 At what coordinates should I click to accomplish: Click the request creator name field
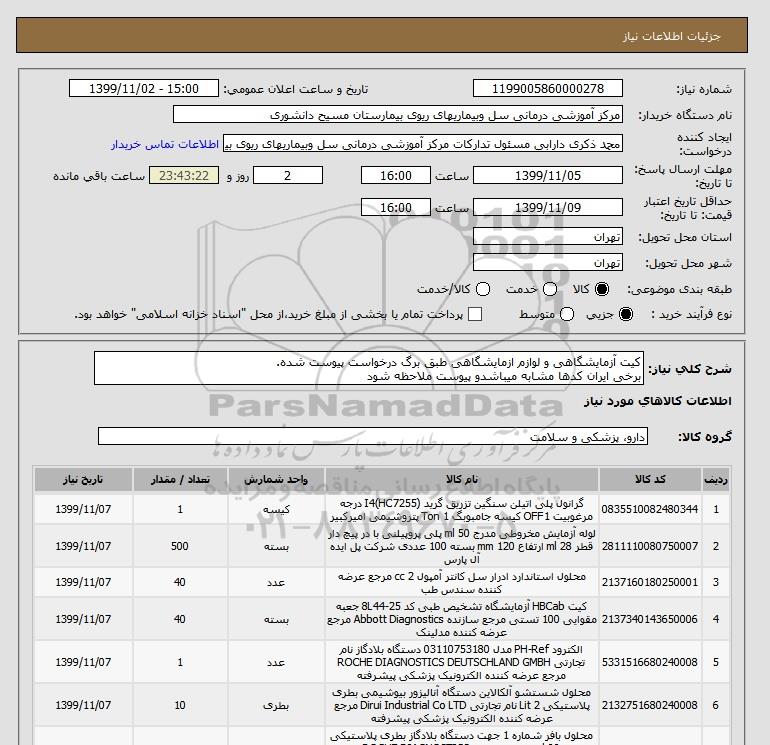tap(423, 143)
